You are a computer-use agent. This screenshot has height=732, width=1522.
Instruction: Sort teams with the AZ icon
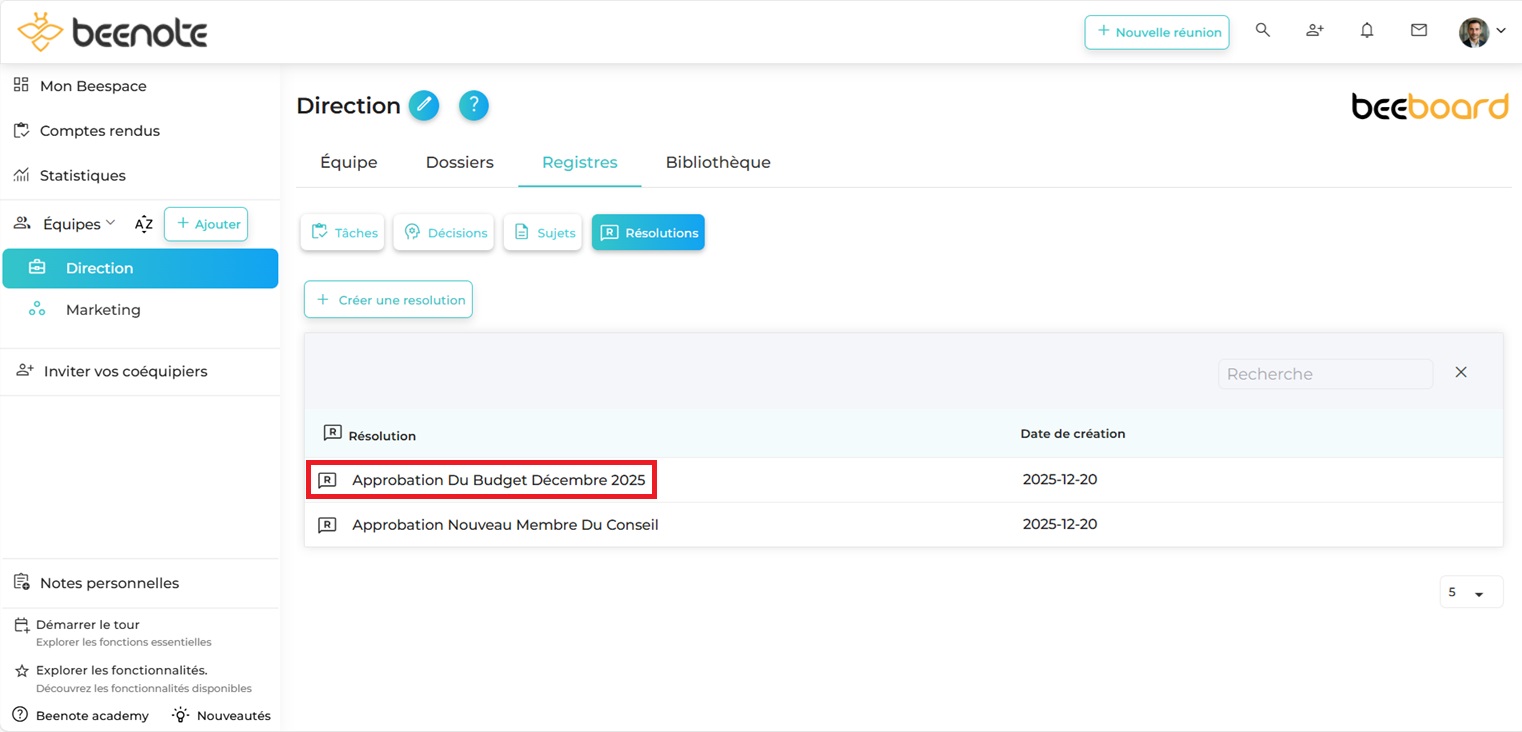[x=144, y=224]
